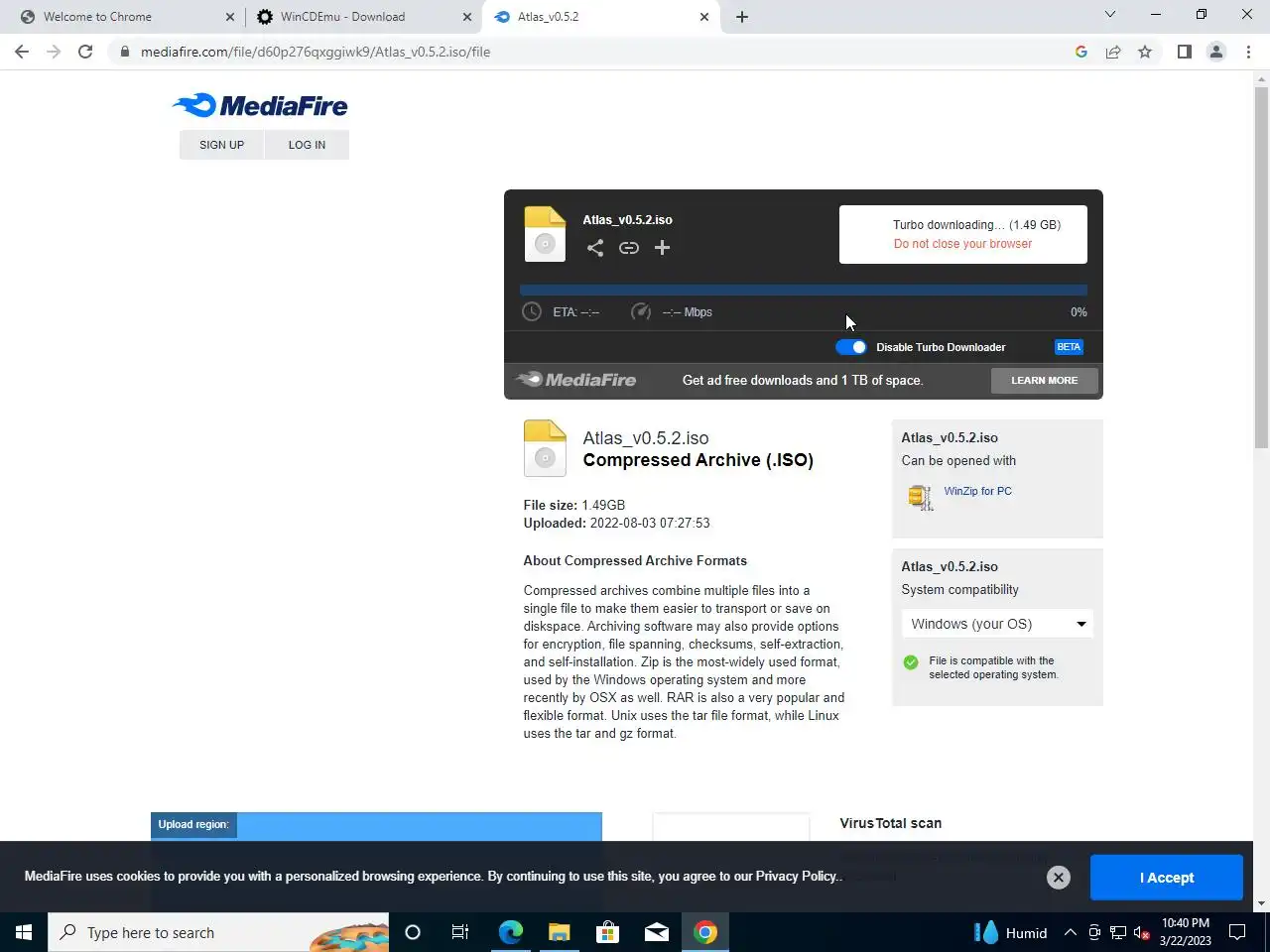Click the page vertical scrollbar
Viewport: 1270px width, 952px height.
[x=1261, y=268]
